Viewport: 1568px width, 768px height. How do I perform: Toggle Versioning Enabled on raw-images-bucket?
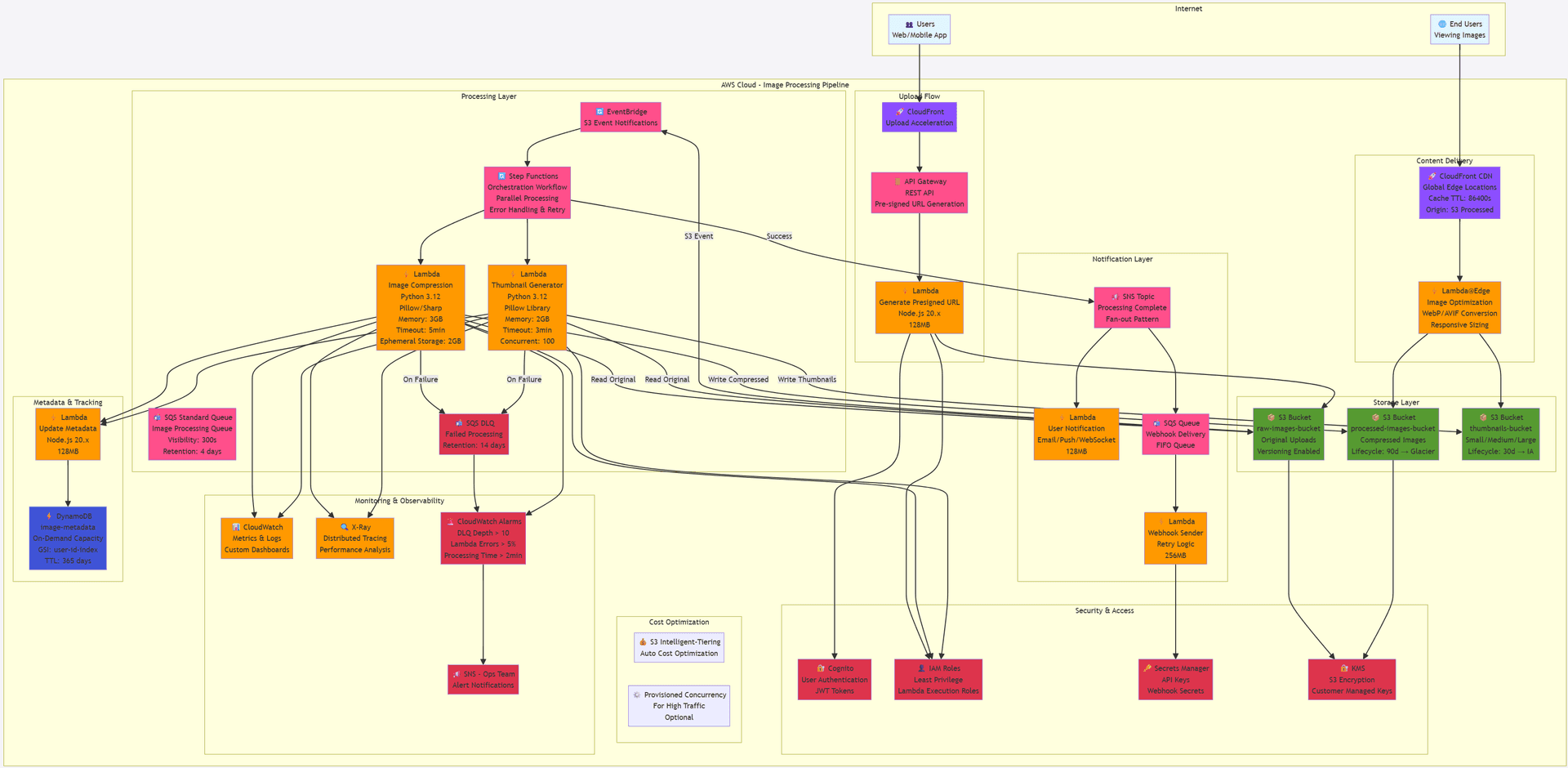(x=1289, y=451)
